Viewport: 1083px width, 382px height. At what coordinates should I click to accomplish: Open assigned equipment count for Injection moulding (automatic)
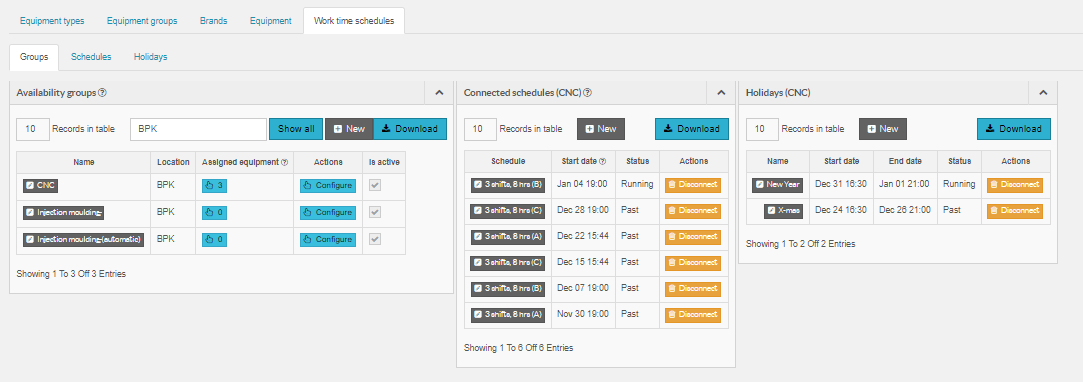point(215,240)
